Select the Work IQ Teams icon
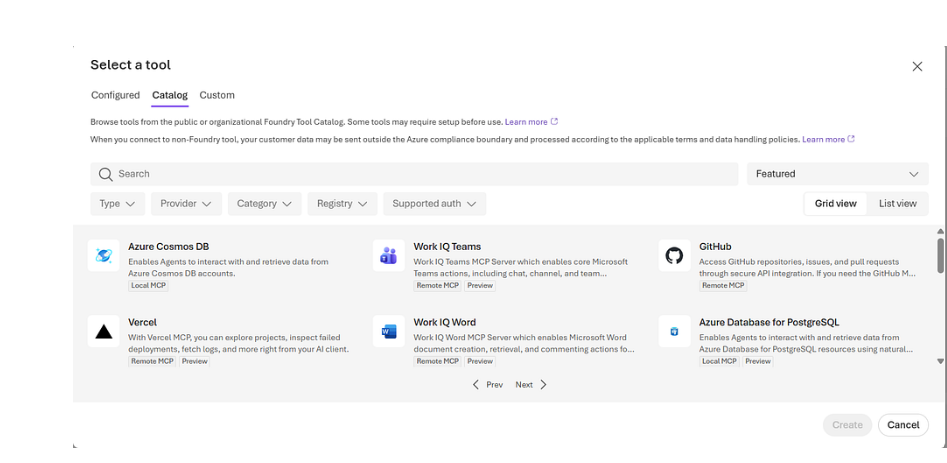The height and width of the screenshot is (463, 947). point(388,255)
